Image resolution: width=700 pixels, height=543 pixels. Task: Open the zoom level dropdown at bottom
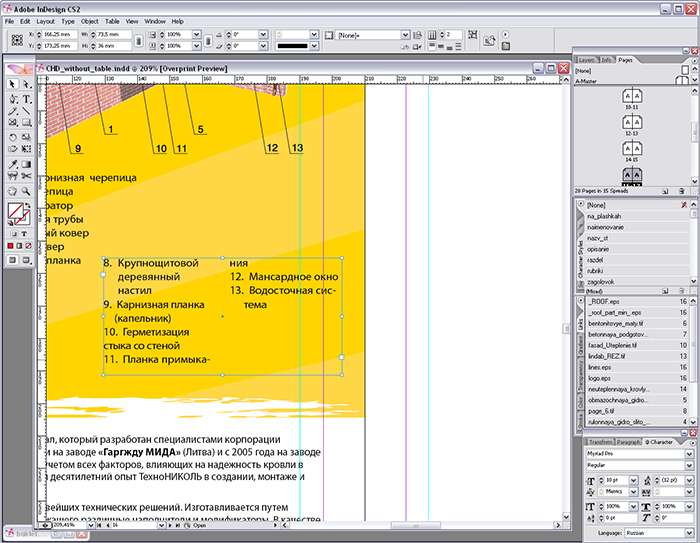(x=91, y=526)
